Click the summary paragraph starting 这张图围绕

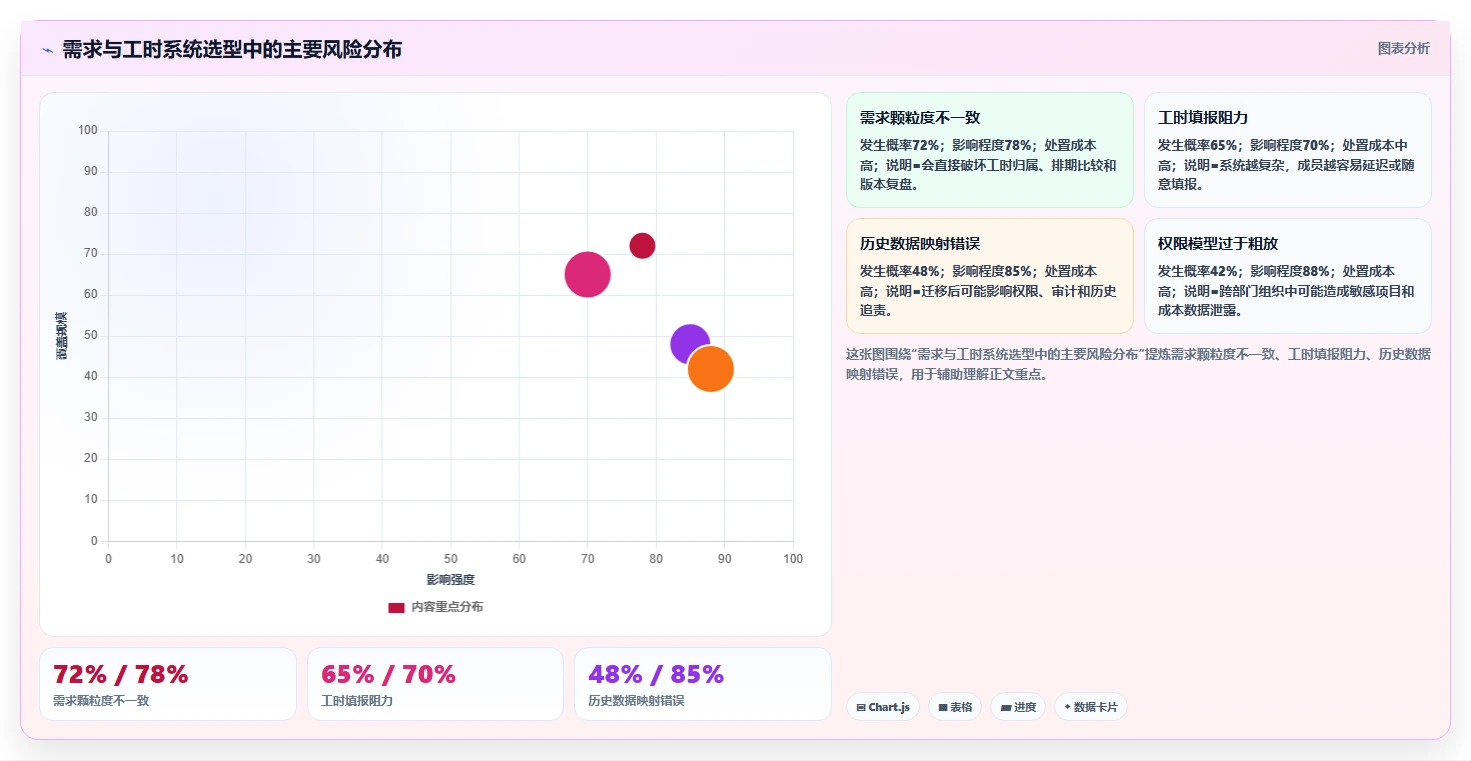[1138, 365]
